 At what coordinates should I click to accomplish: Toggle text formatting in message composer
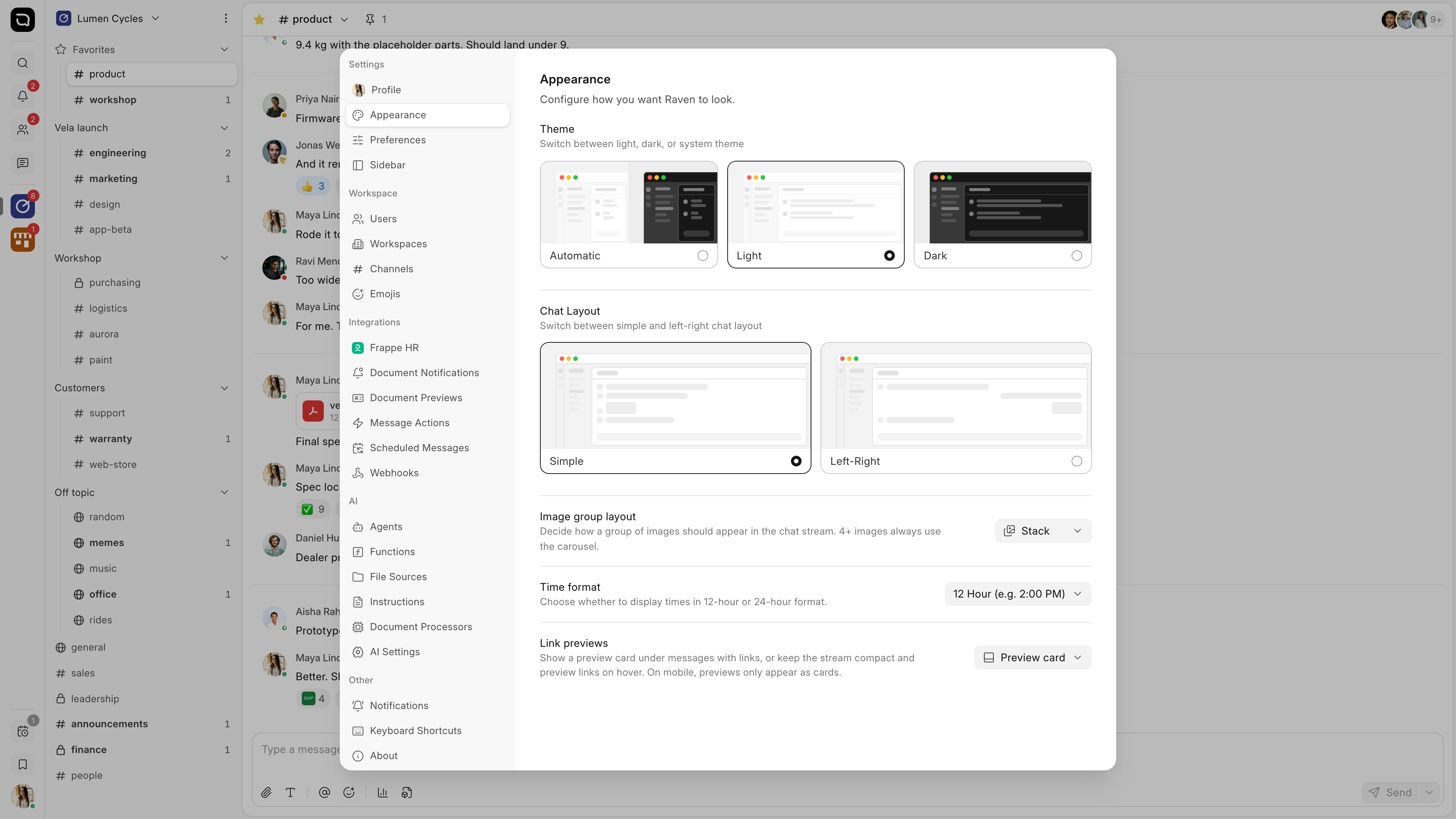tap(290, 792)
